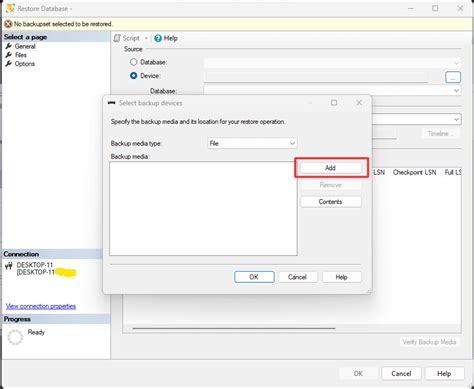The image size is (474, 389).
Task: Click the Files wrench icon
Action: [9, 55]
